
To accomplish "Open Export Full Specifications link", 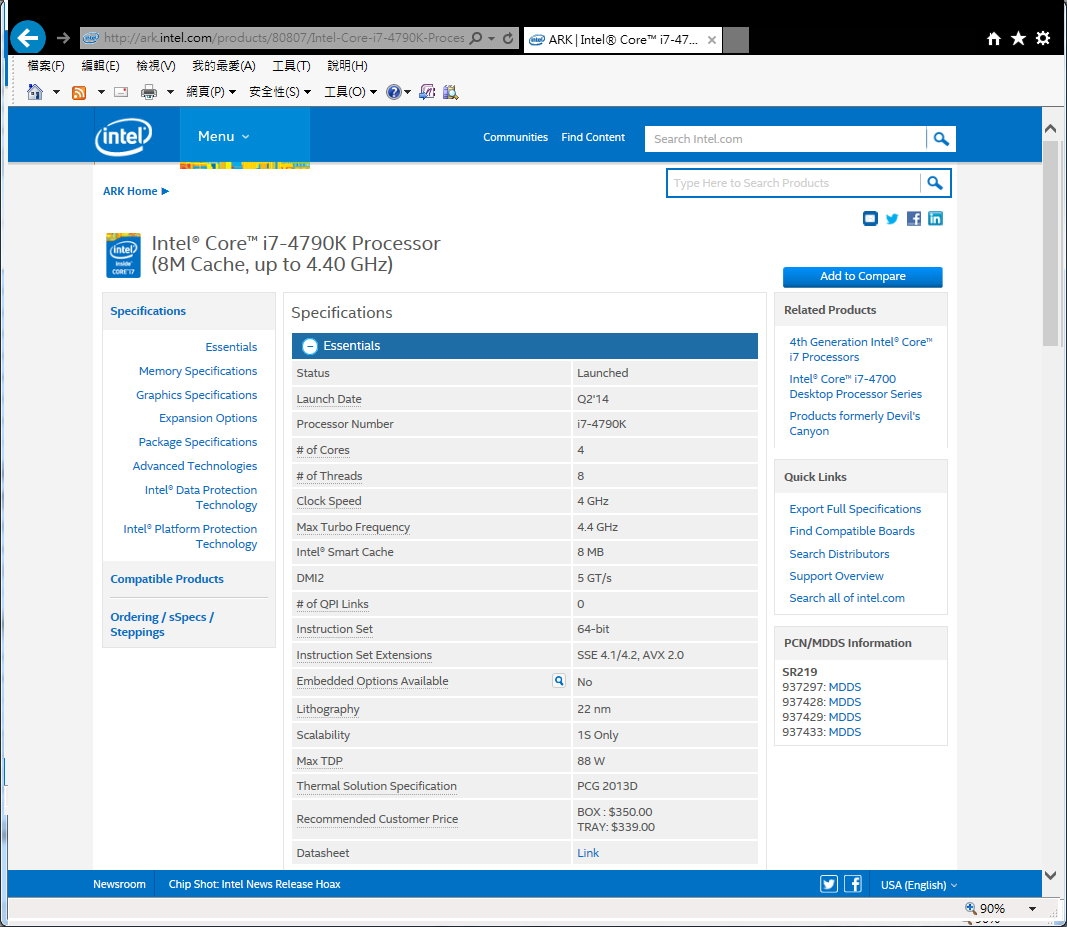I will click(855, 509).
